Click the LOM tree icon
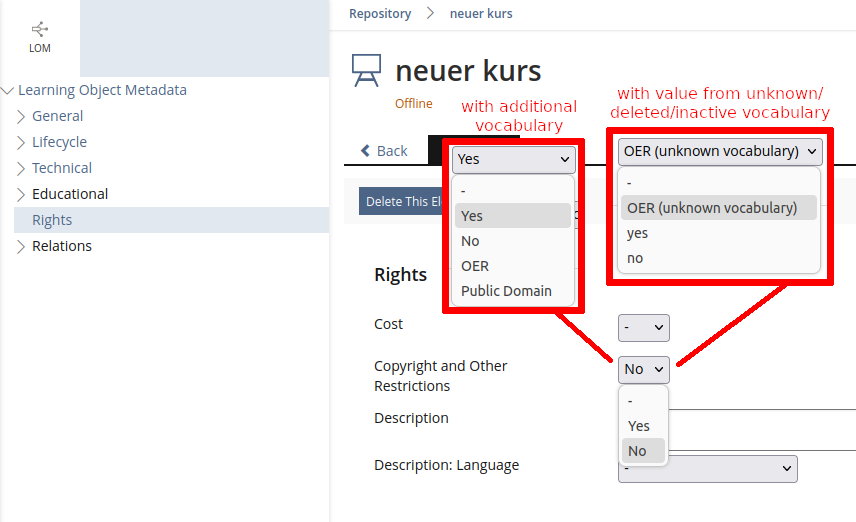Image resolution: width=856 pixels, height=522 pixels. click(39, 30)
